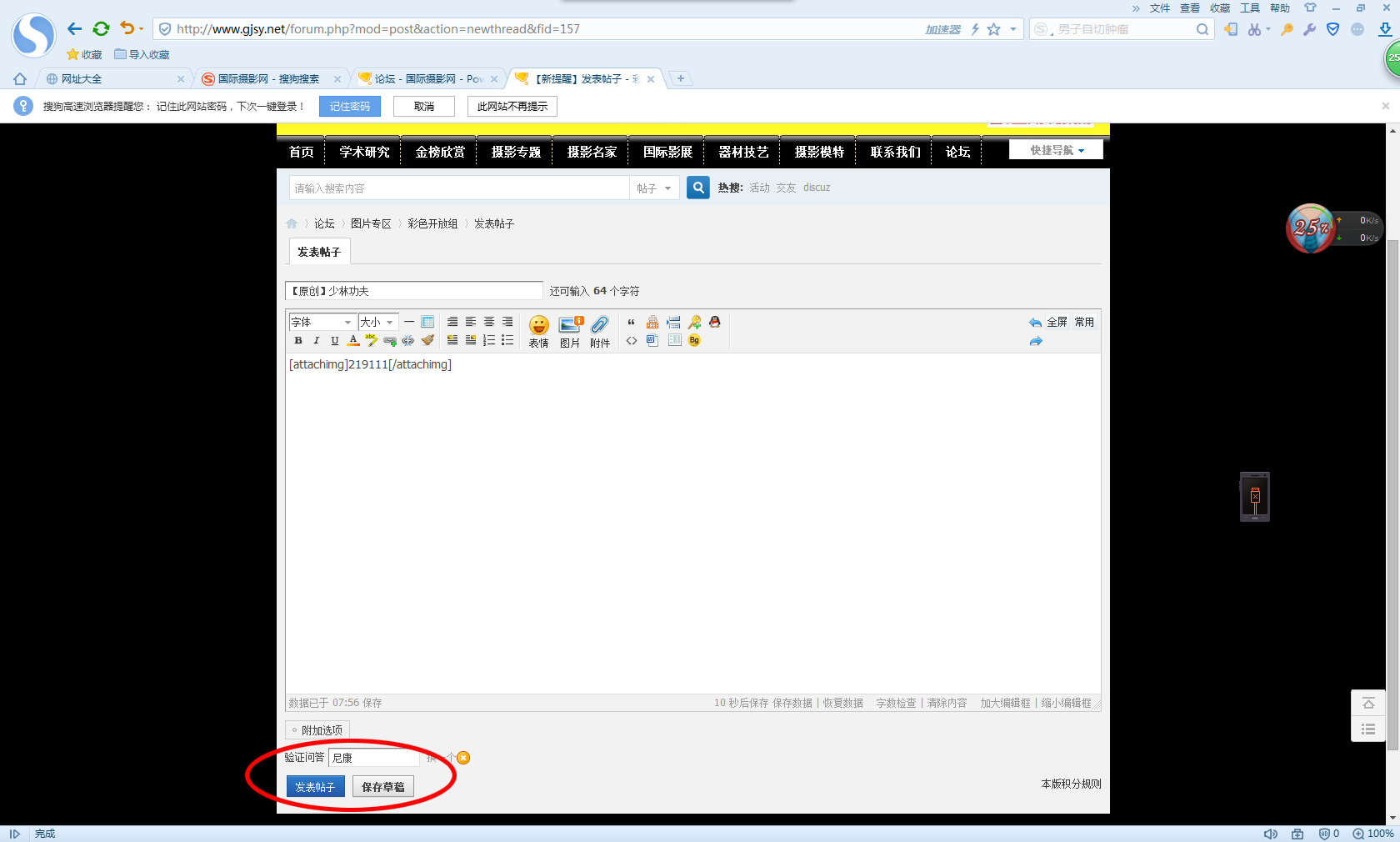Click the 保存草稿 save draft button
1400x842 pixels.
tap(383, 787)
